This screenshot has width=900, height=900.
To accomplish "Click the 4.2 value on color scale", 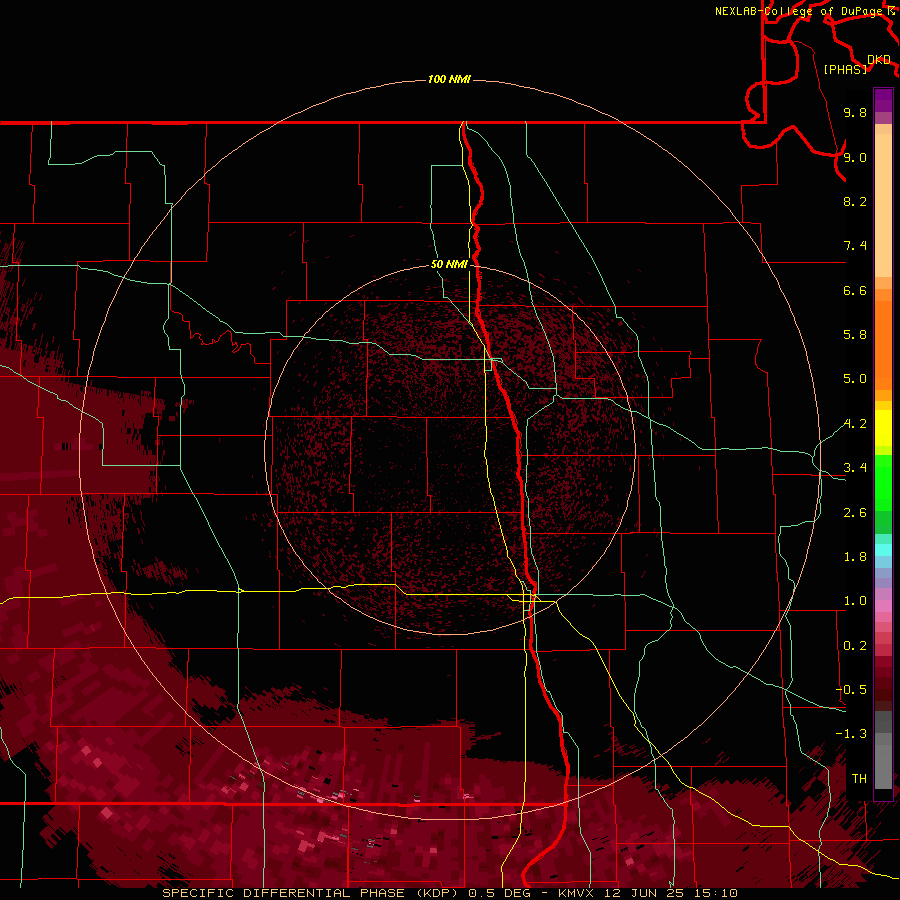I will (x=855, y=424).
